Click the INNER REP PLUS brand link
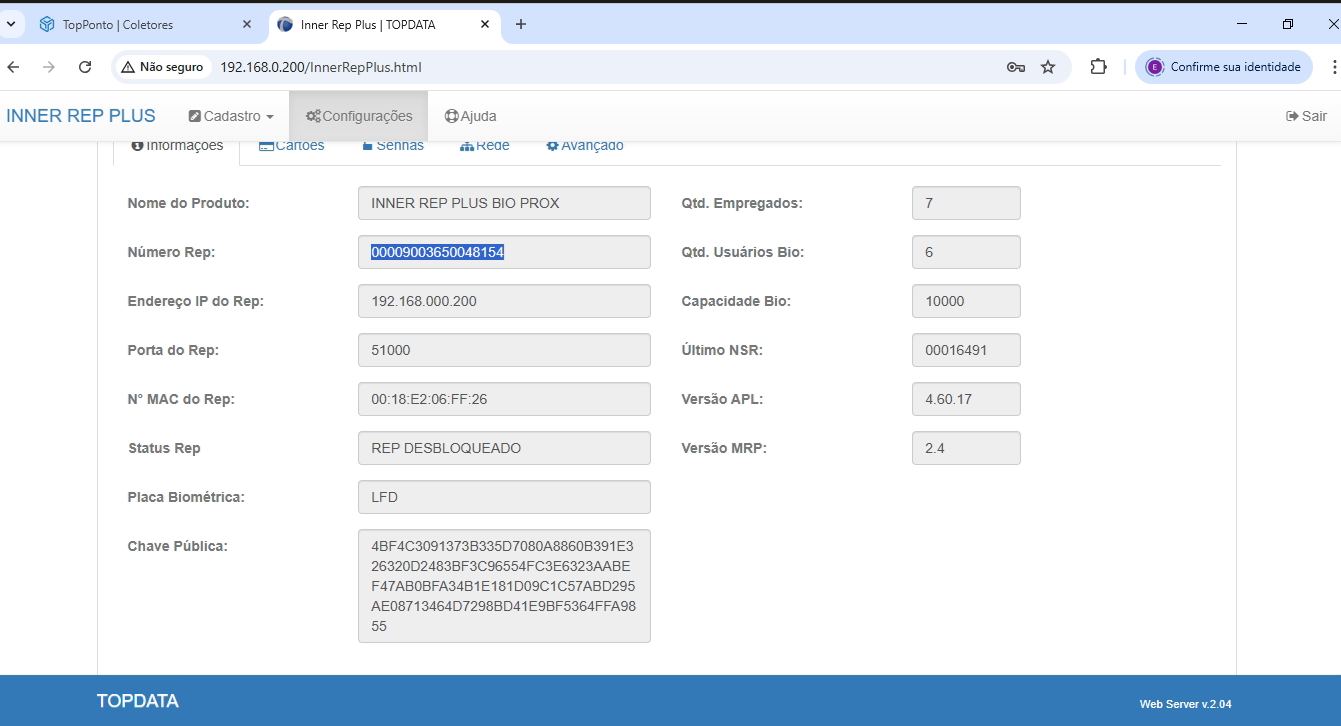 click(x=81, y=116)
